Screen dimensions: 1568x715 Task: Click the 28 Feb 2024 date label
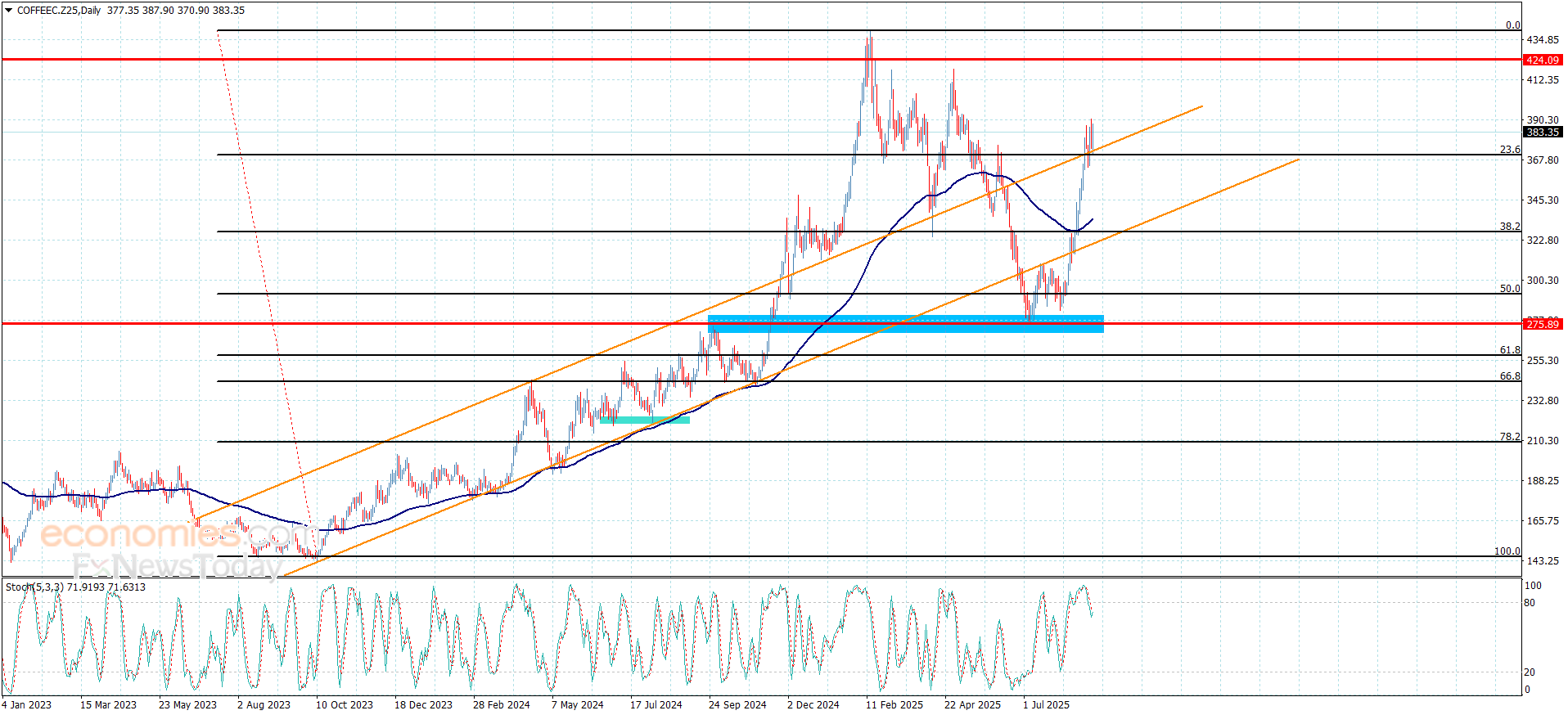(502, 704)
